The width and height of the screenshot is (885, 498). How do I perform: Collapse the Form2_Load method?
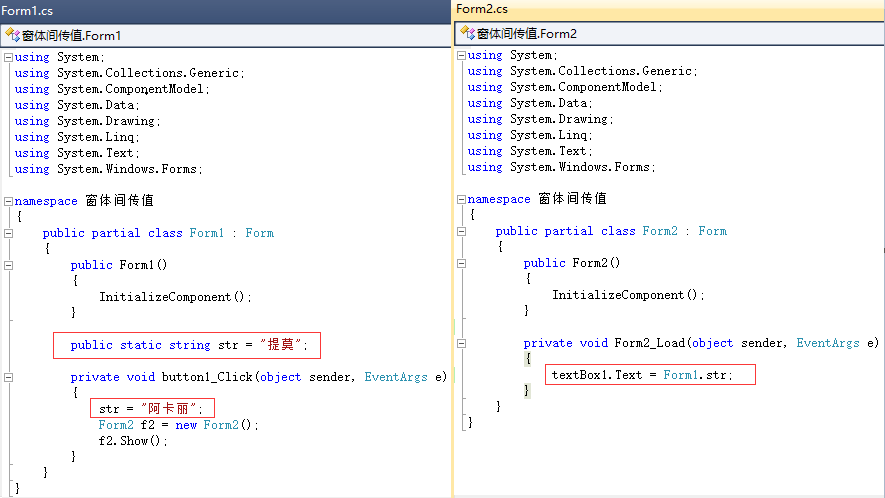point(461,343)
